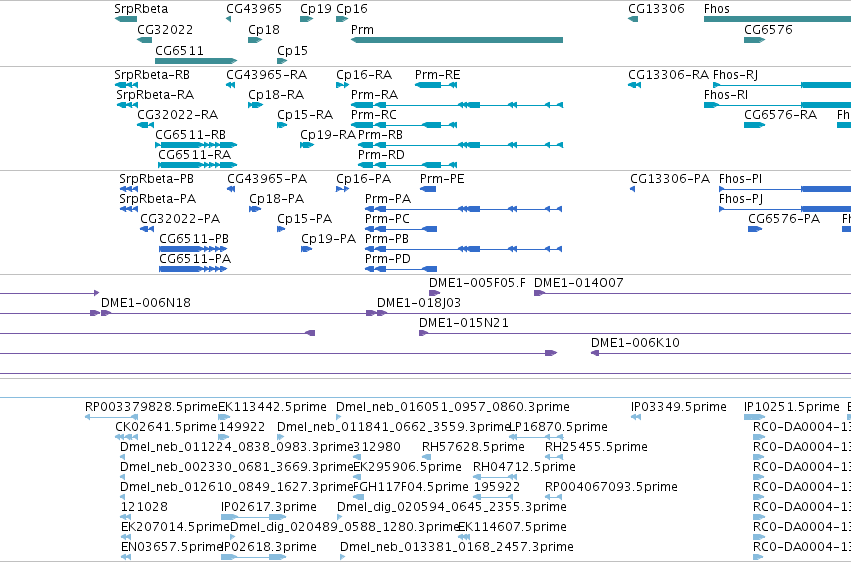Select the teal CG6511 gene bar
The width and height of the screenshot is (851, 562).
tap(196, 61)
